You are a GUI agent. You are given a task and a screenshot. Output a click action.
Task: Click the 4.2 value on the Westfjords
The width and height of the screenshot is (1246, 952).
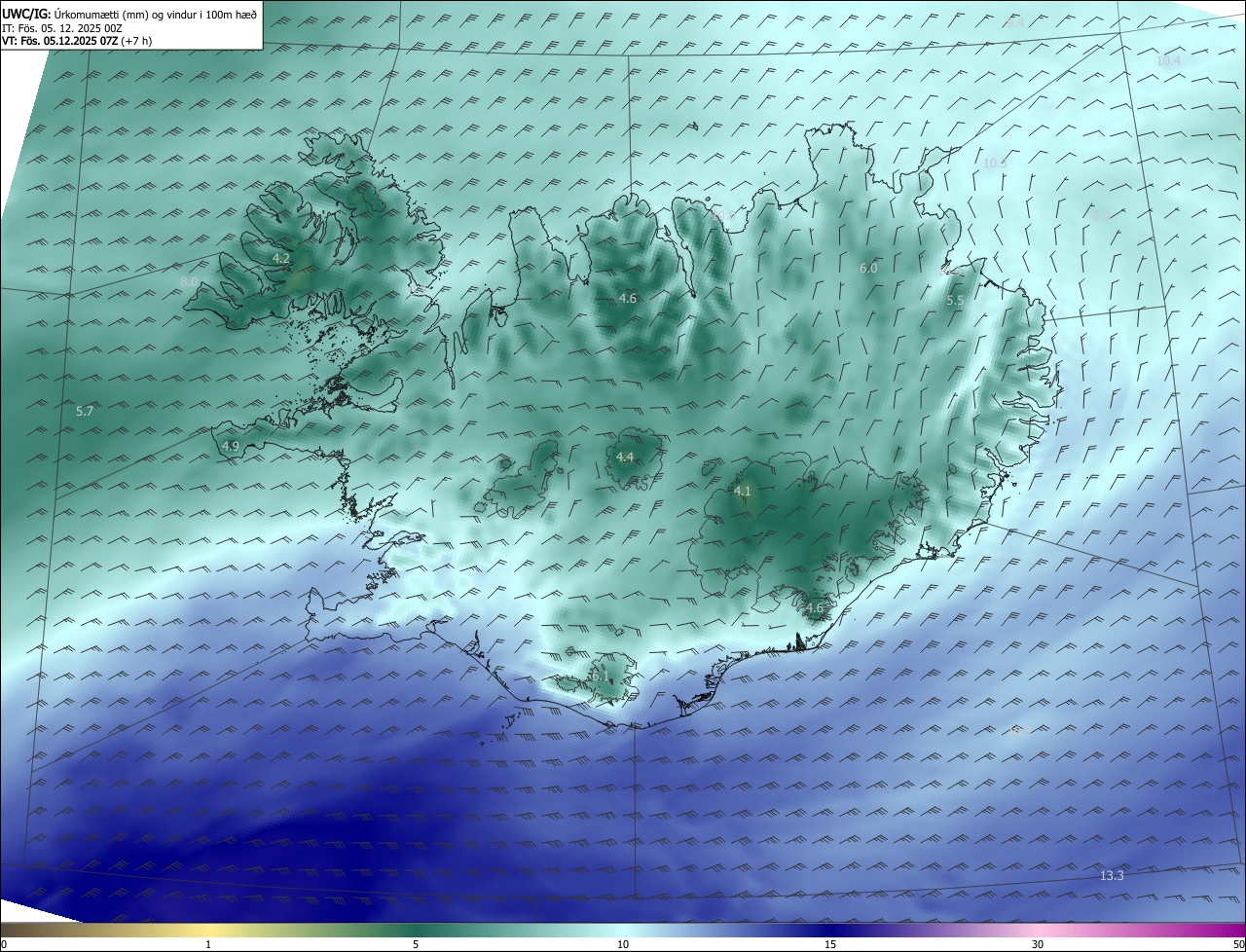[281, 258]
